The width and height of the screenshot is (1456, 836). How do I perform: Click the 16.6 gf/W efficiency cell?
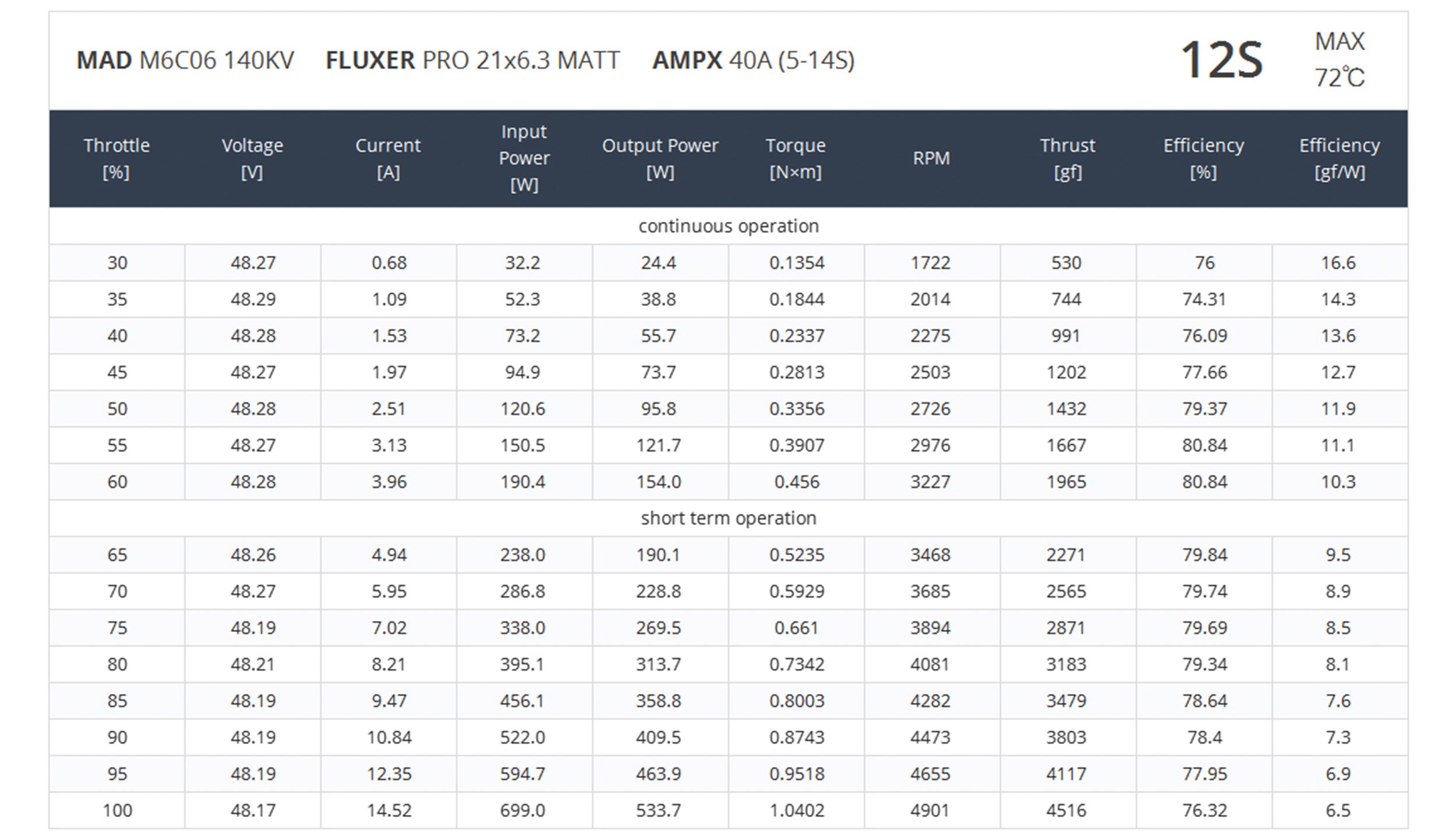click(1338, 263)
